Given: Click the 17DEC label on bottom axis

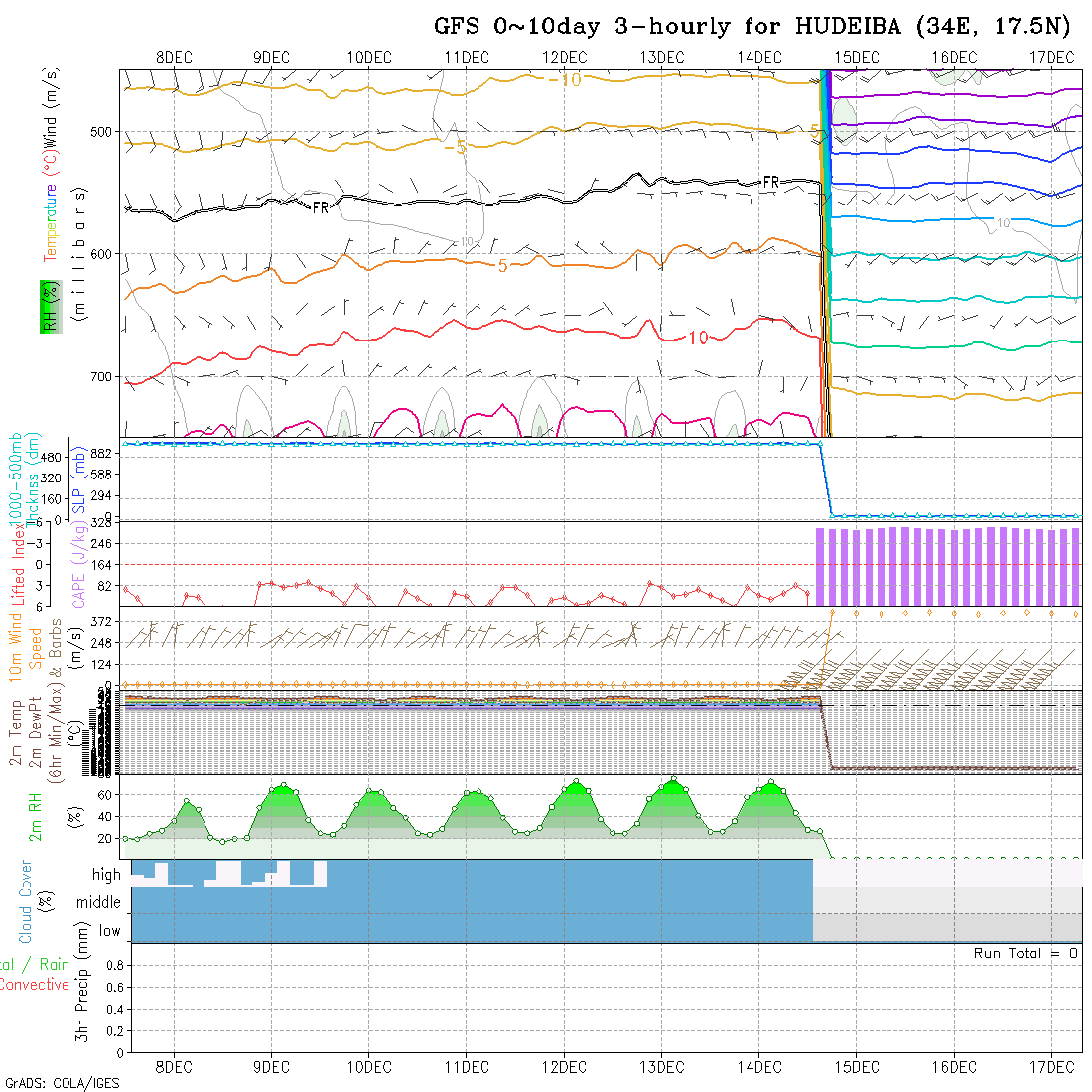Looking at the screenshot, I should [1051, 1067].
